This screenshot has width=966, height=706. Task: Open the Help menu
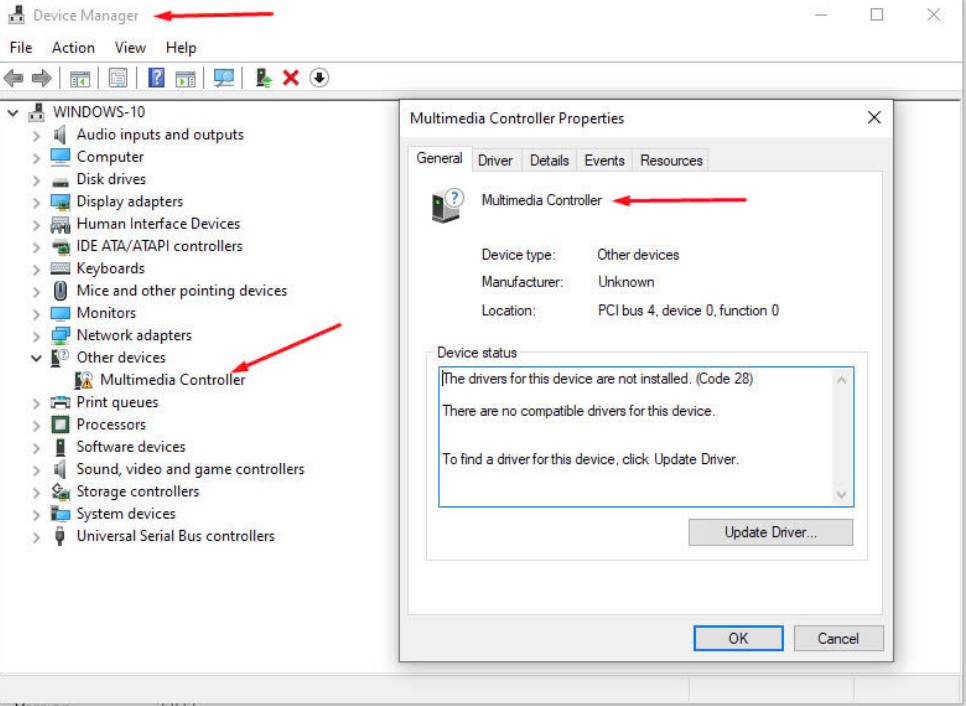181,47
